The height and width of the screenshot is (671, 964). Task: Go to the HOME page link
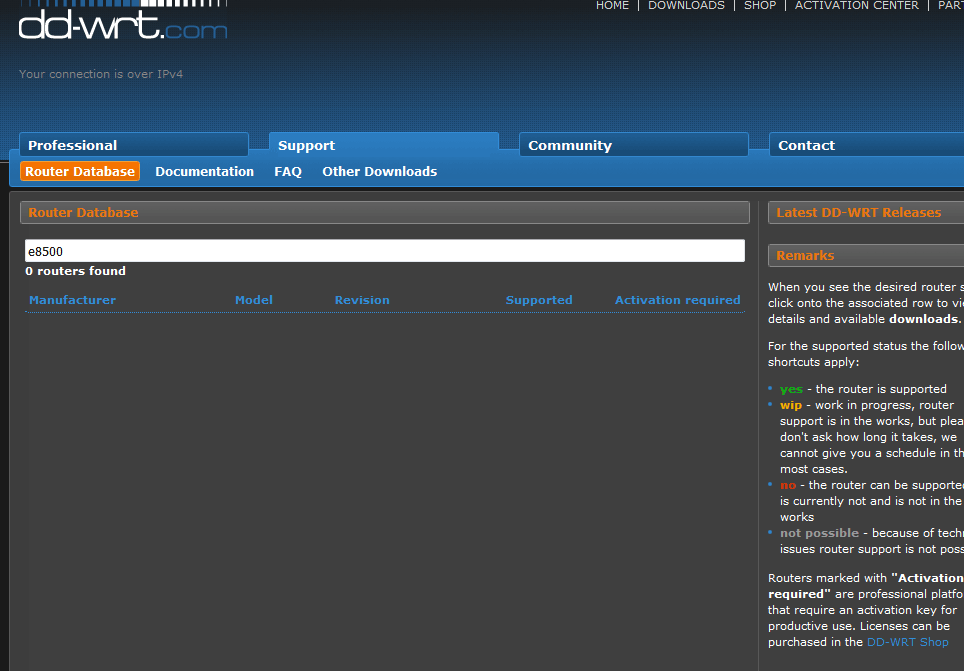pyautogui.click(x=612, y=6)
